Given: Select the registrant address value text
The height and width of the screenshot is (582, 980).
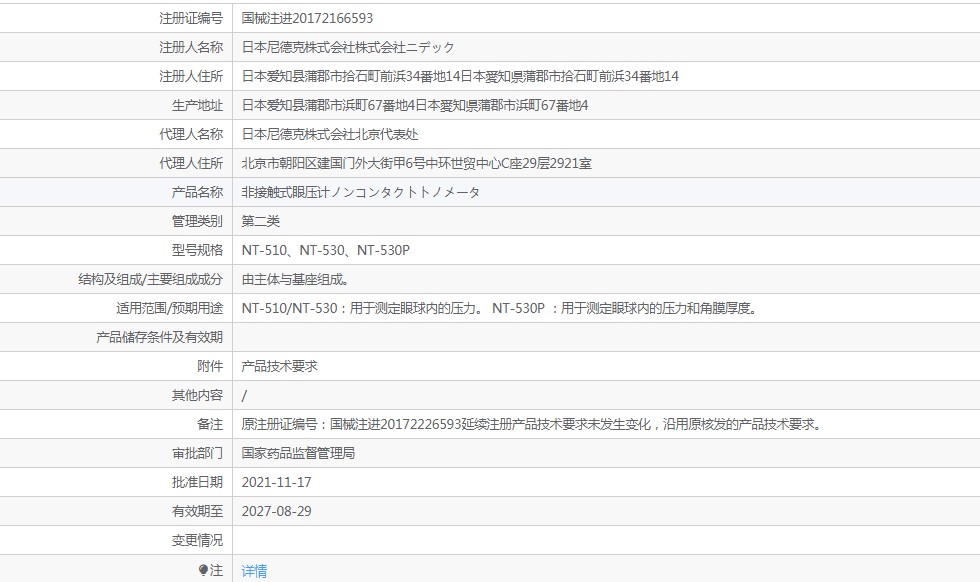Looking at the screenshot, I should [x=460, y=76].
